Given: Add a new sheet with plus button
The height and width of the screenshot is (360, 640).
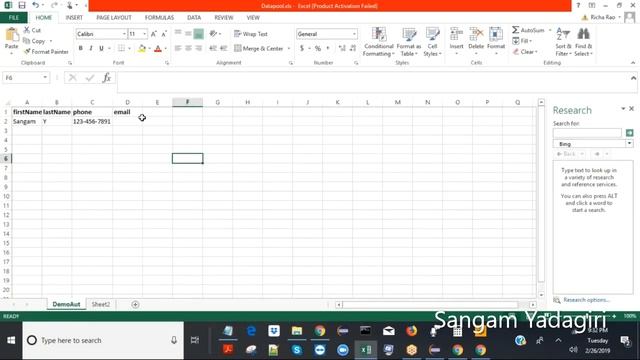Looking at the screenshot, I should tap(135, 304).
